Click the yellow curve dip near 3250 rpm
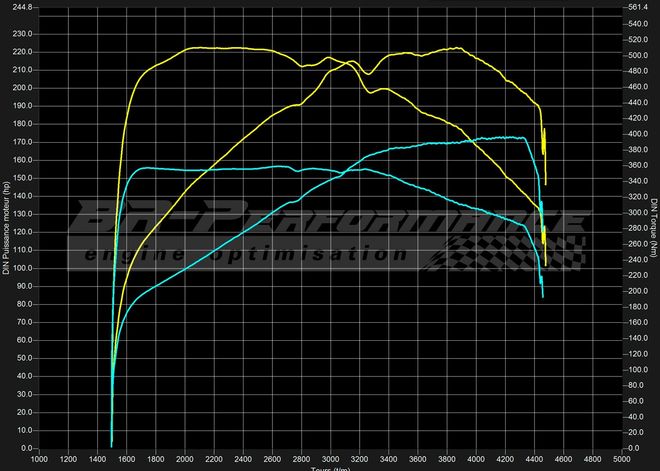 (368, 74)
